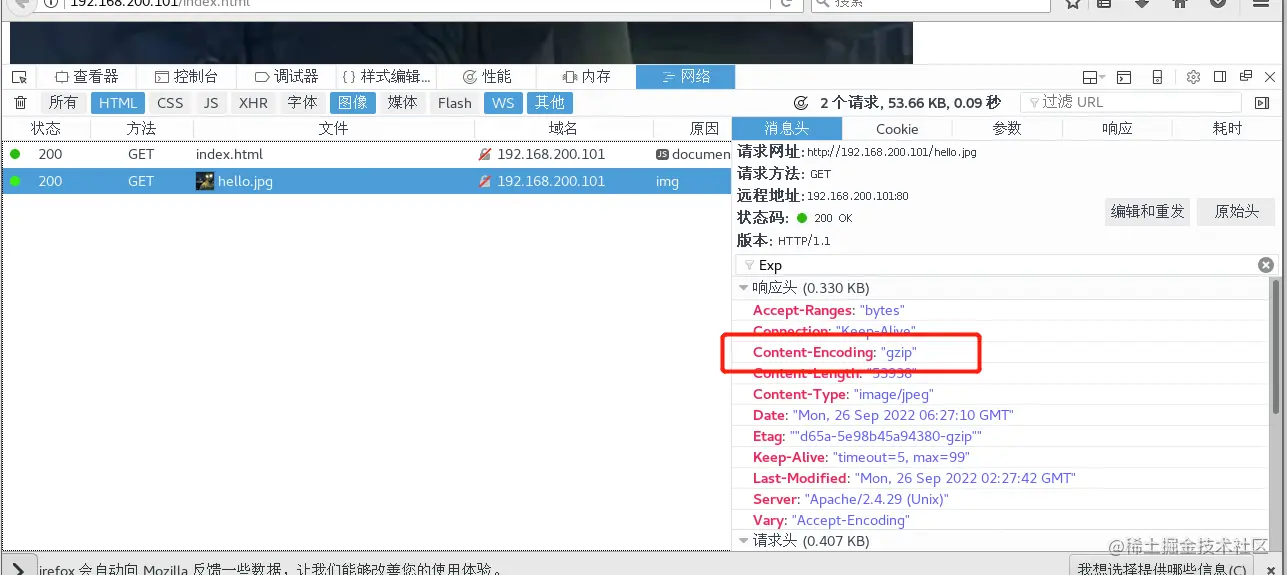Switch to the 调试器 tab
Image resolution: width=1287 pixels, height=575 pixels.
pos(286,77)
